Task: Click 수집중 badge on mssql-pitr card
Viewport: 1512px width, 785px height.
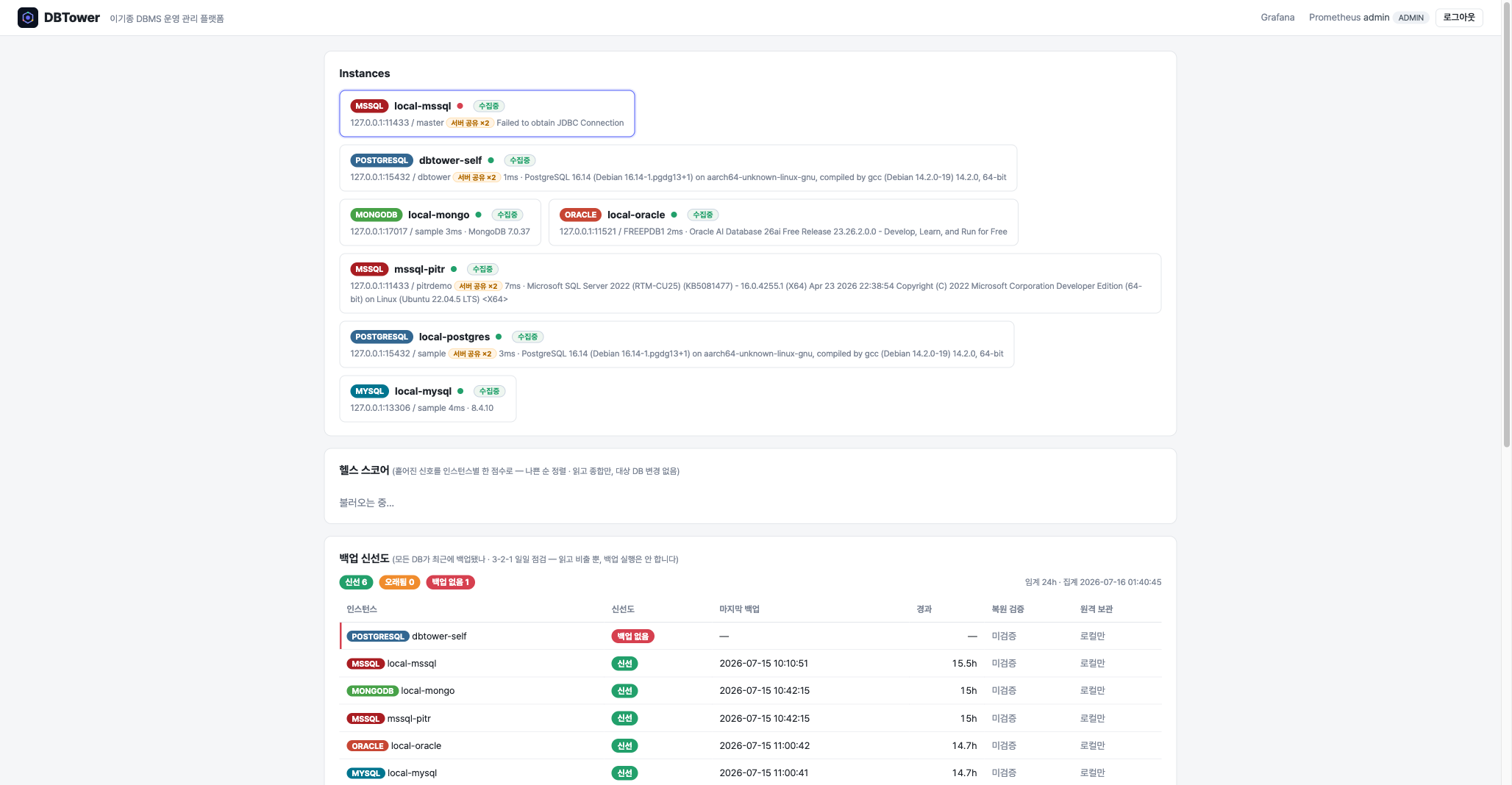Action: tap(482, 269)
